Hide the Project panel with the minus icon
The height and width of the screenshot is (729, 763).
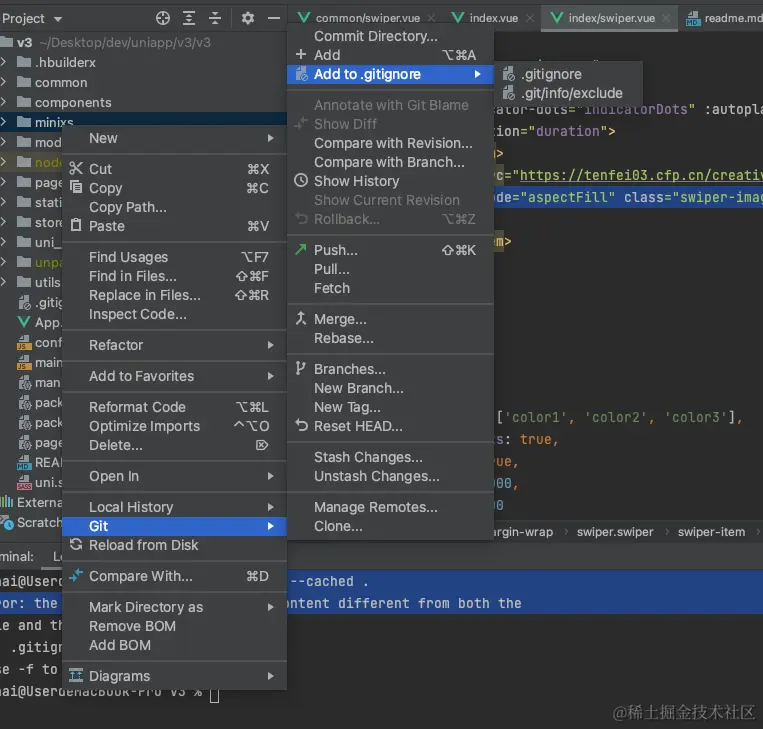[274, 18]
